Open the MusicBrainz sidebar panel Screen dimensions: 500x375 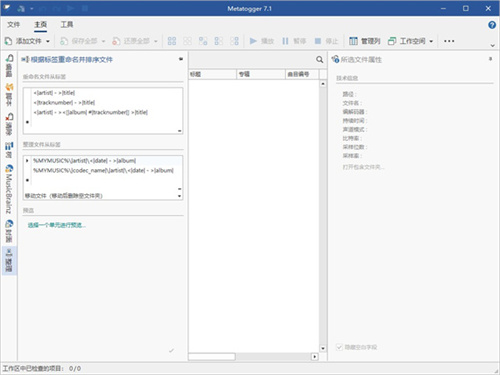pos(9,189)
